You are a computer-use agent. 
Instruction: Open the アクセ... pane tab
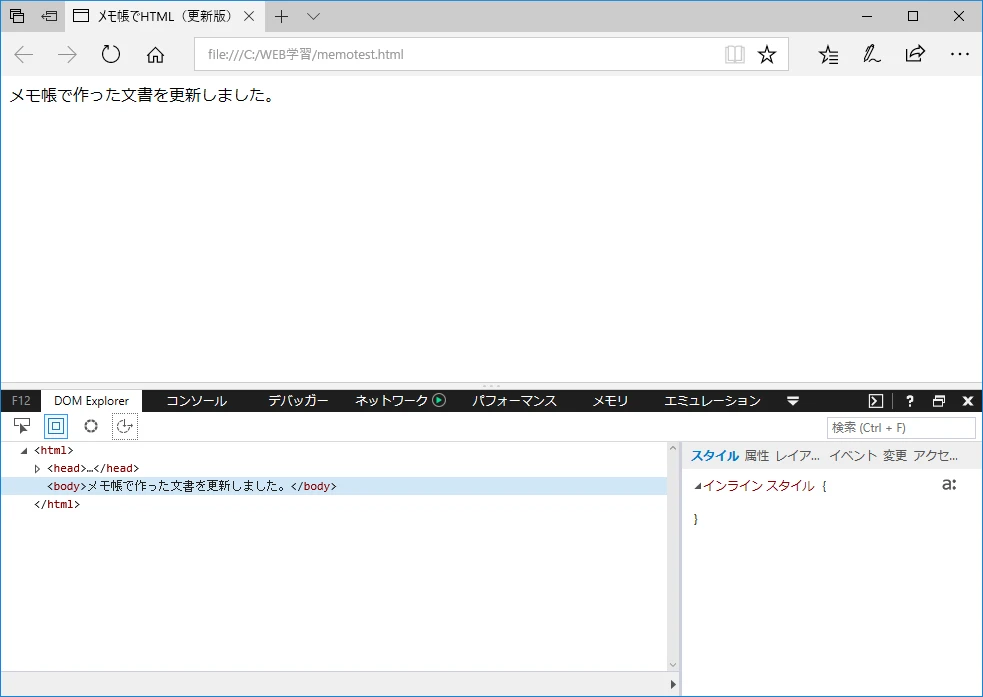(935, 456)
